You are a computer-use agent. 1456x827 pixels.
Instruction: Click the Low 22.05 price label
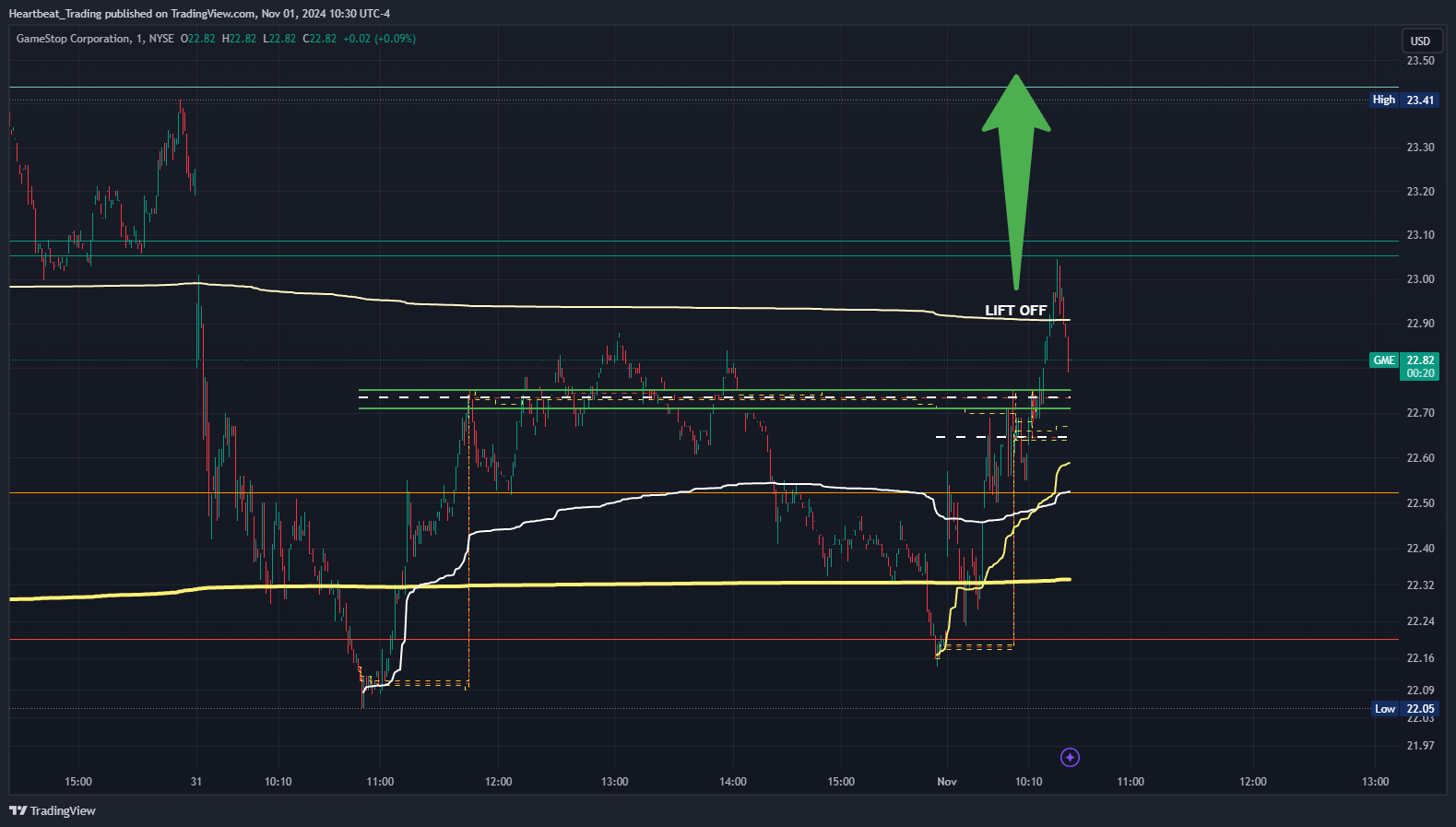coord(1404,709)
